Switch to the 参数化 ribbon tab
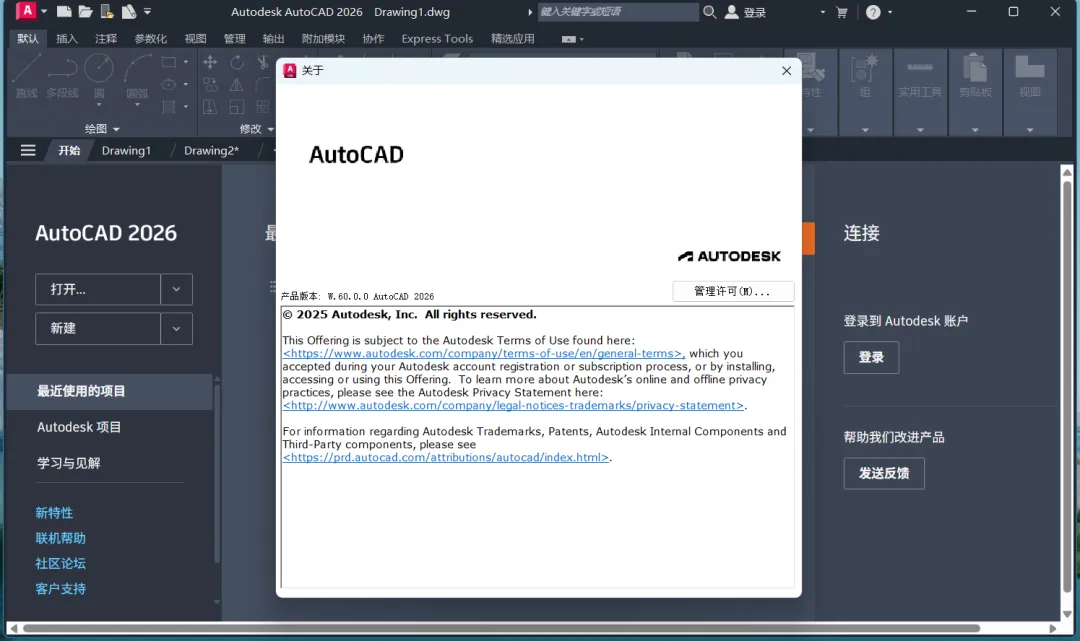The width and height of the screenshot is (1080, 641). click(x=151, y=39)
